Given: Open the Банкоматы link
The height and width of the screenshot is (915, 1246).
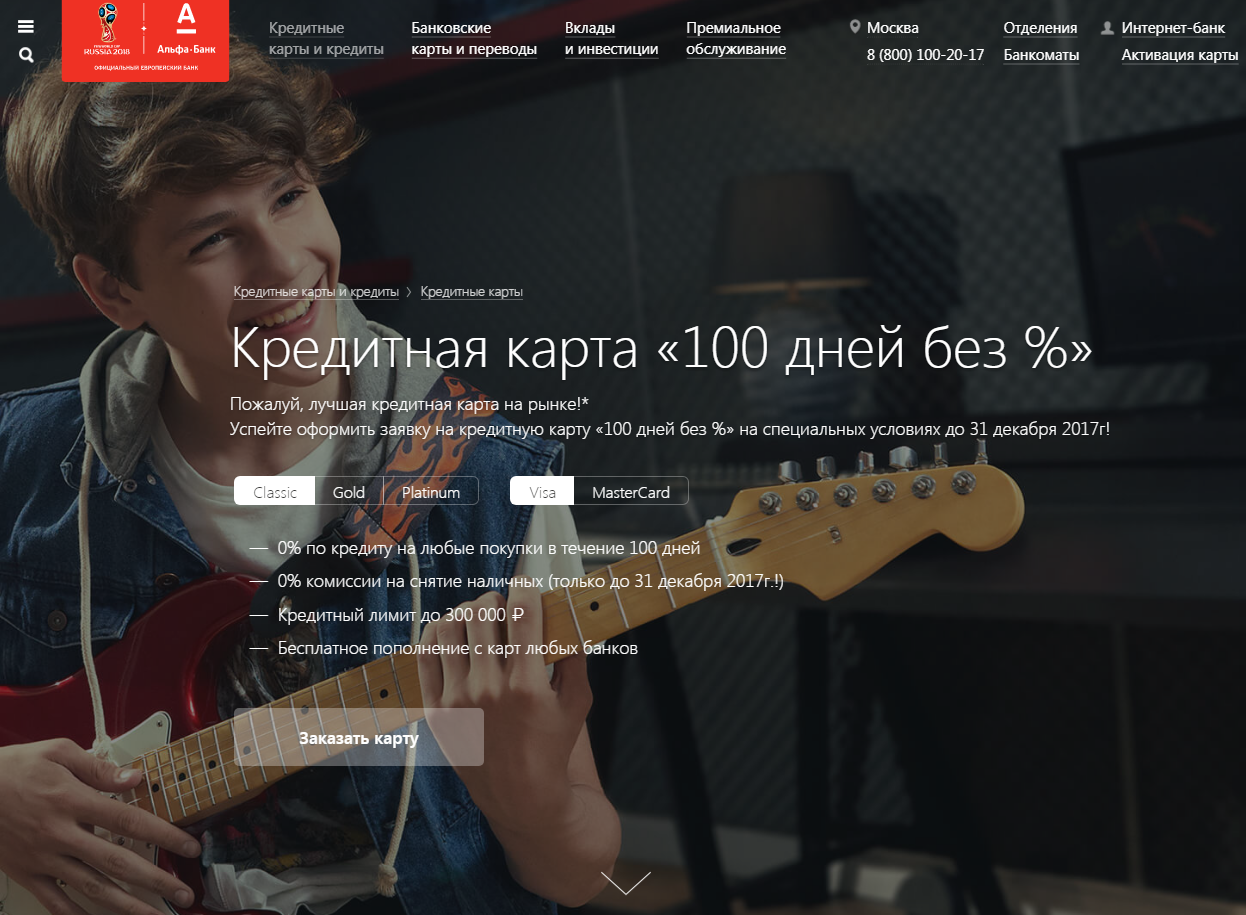Looking at the screenshot, I should (1041, 55).
